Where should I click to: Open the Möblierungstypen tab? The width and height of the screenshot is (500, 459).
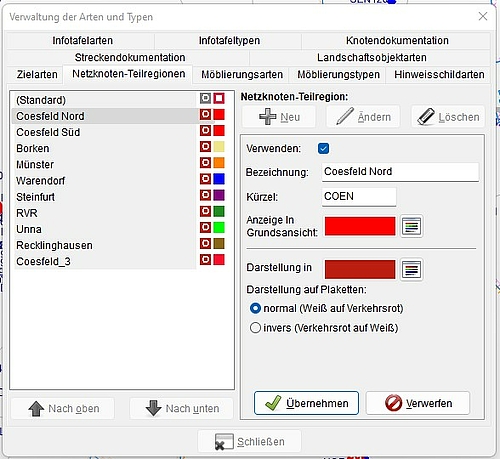pyautogui.click(x=338, y=74)
